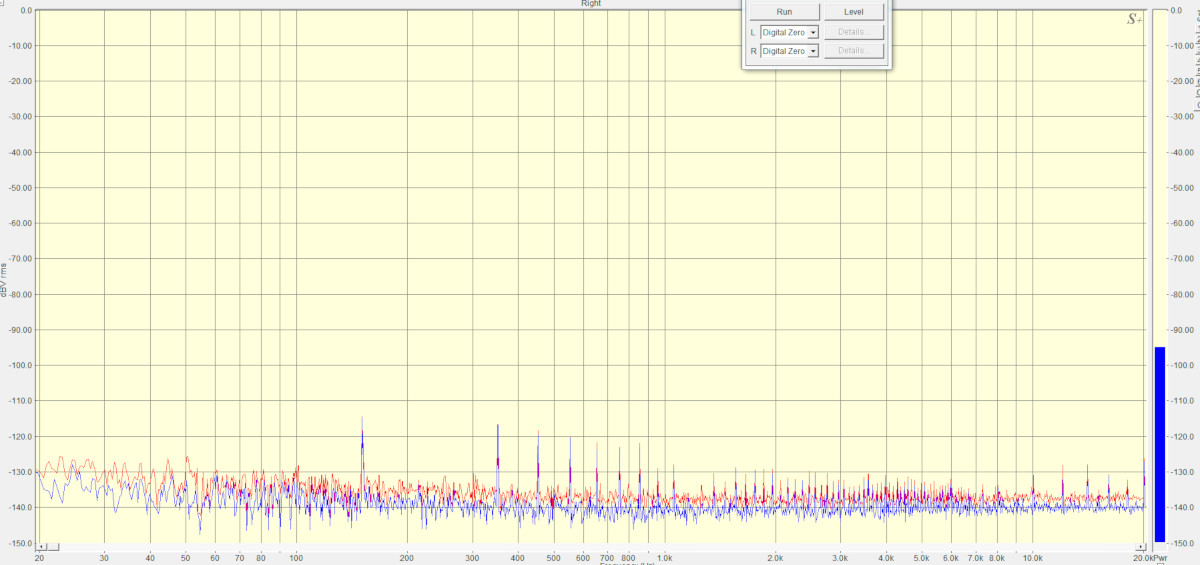Viewport: 1200px width, 565px height.
Task: Click the Run button
Action: [x=785, y=12]
